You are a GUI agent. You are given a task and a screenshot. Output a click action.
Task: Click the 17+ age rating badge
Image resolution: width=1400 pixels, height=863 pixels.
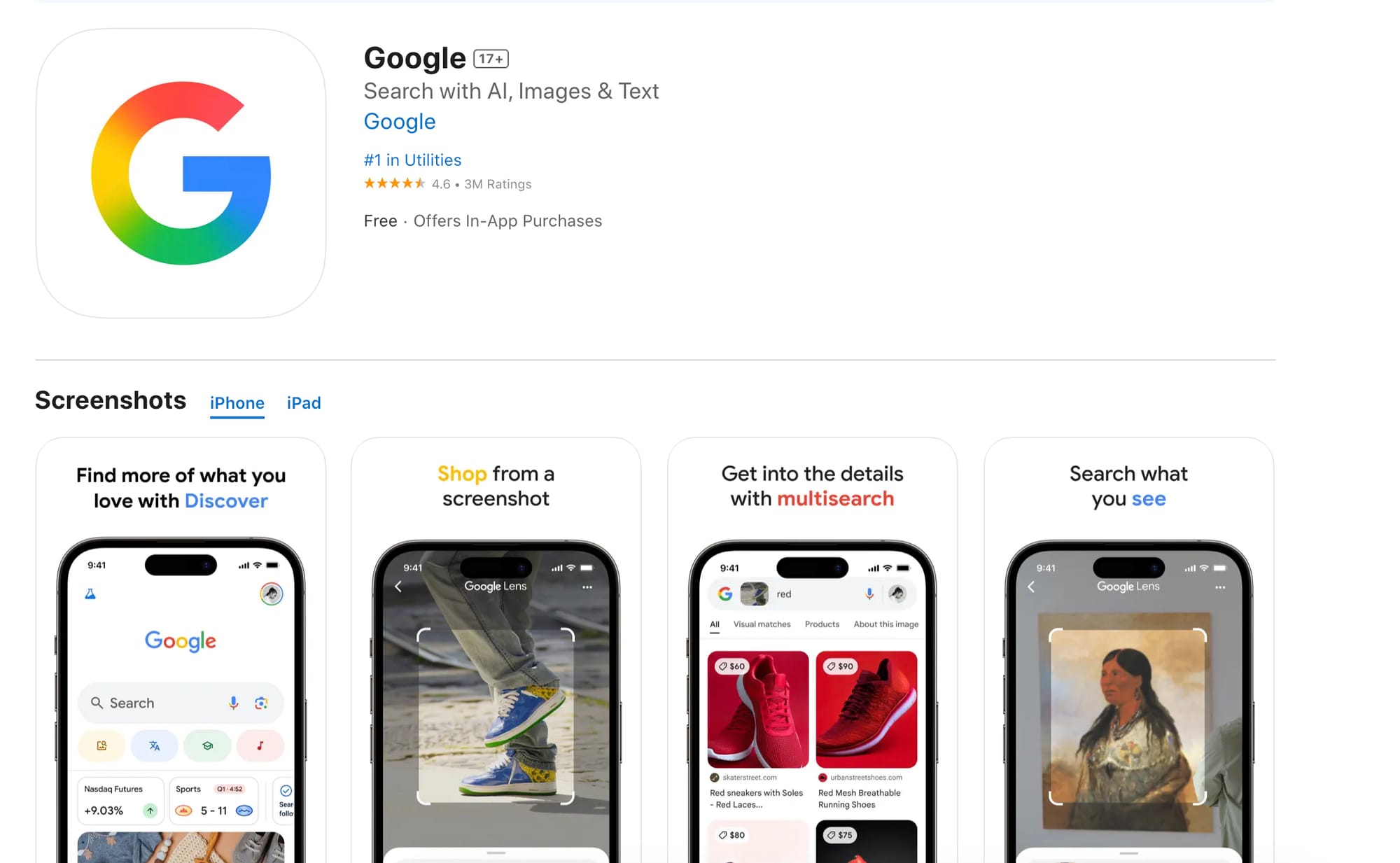point(491,59)
